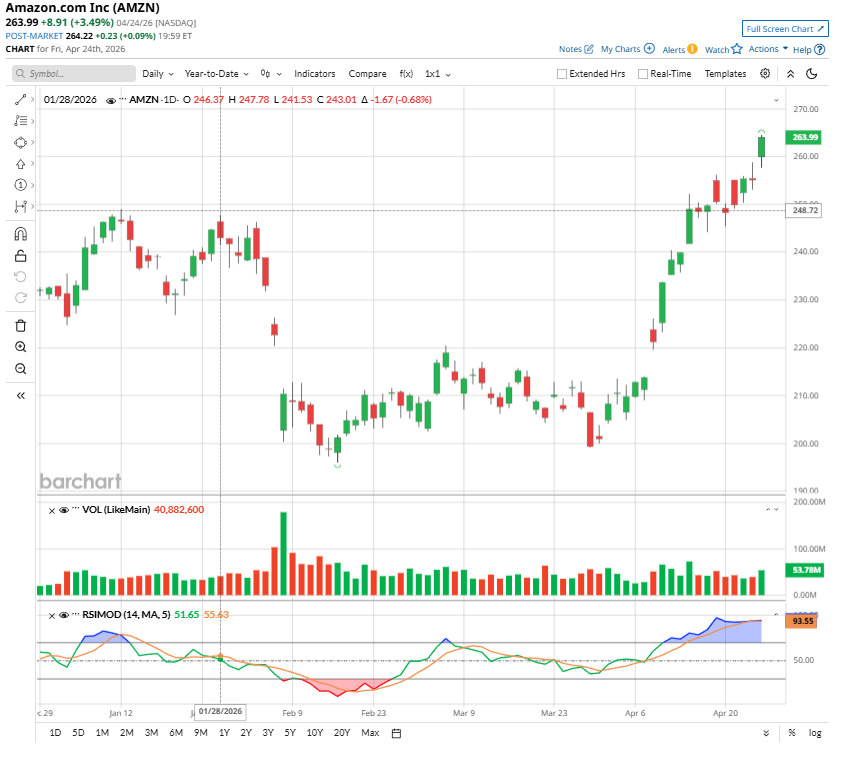This screenshot has height=765, width=846.
Task: Hide the VOL indicator using eye icon
Action: click(64, 510)
